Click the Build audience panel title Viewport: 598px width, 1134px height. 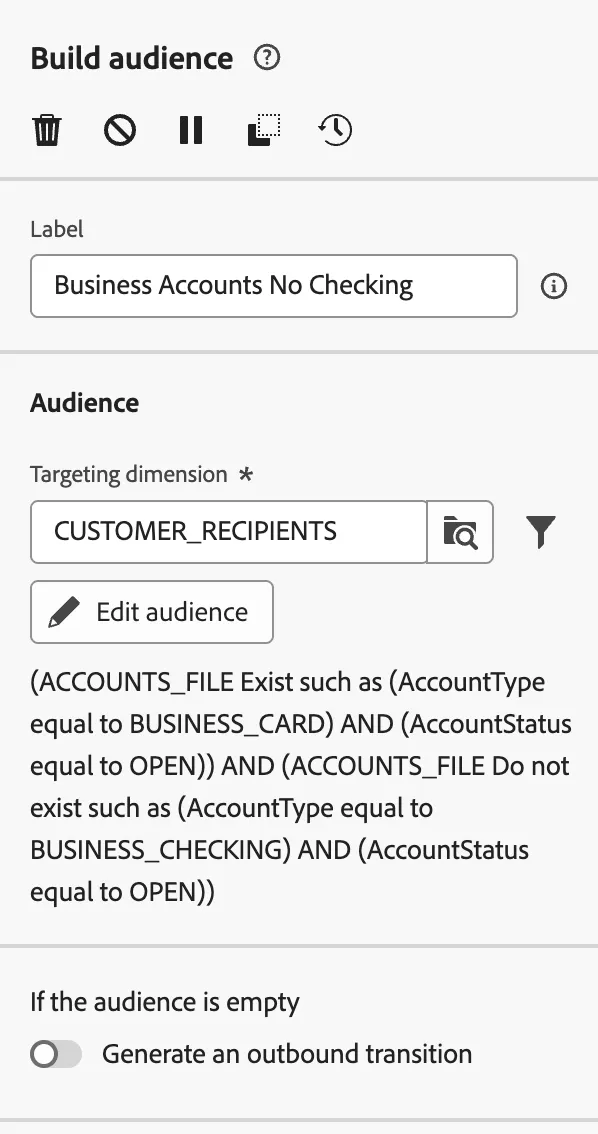132,59
